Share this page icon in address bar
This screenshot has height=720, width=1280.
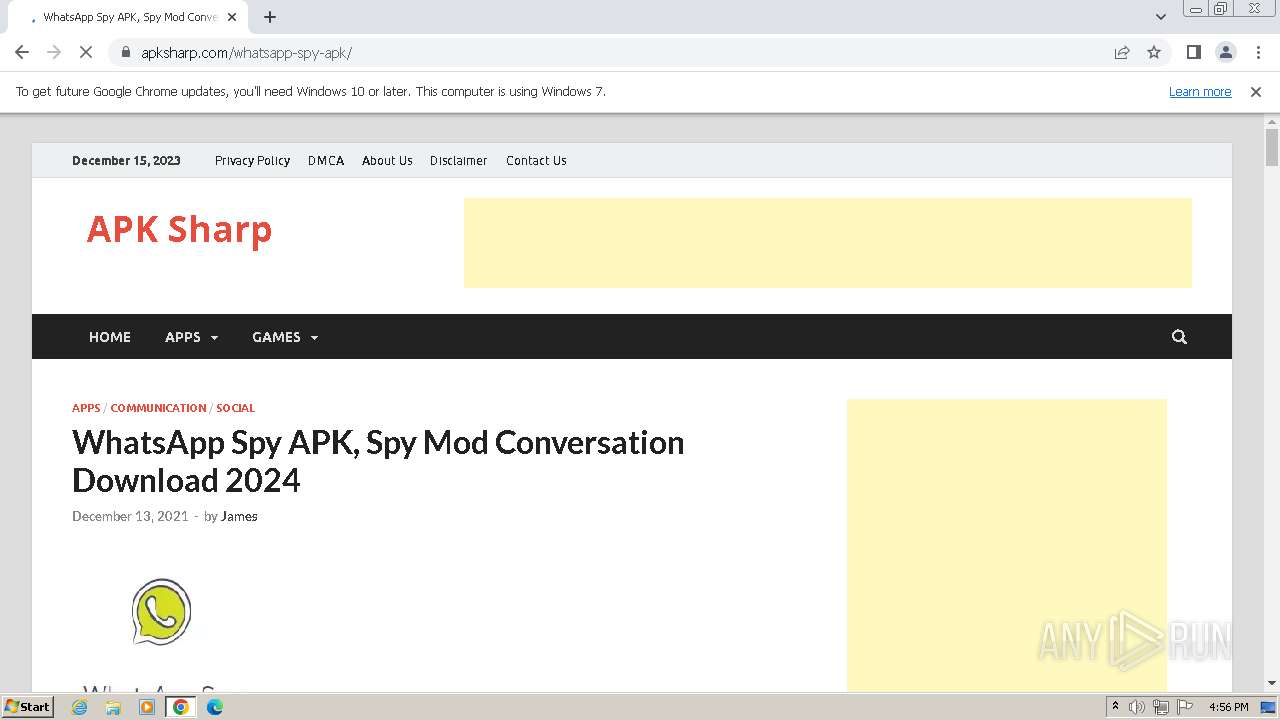[1122, 52]
